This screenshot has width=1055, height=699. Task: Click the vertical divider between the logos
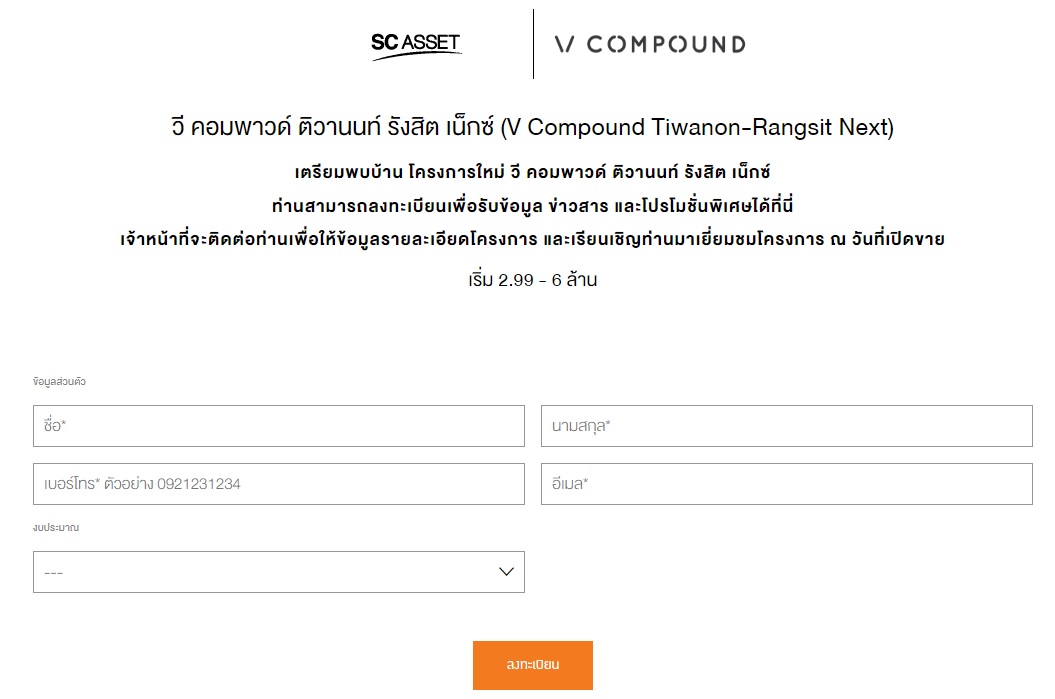point(533,44)
